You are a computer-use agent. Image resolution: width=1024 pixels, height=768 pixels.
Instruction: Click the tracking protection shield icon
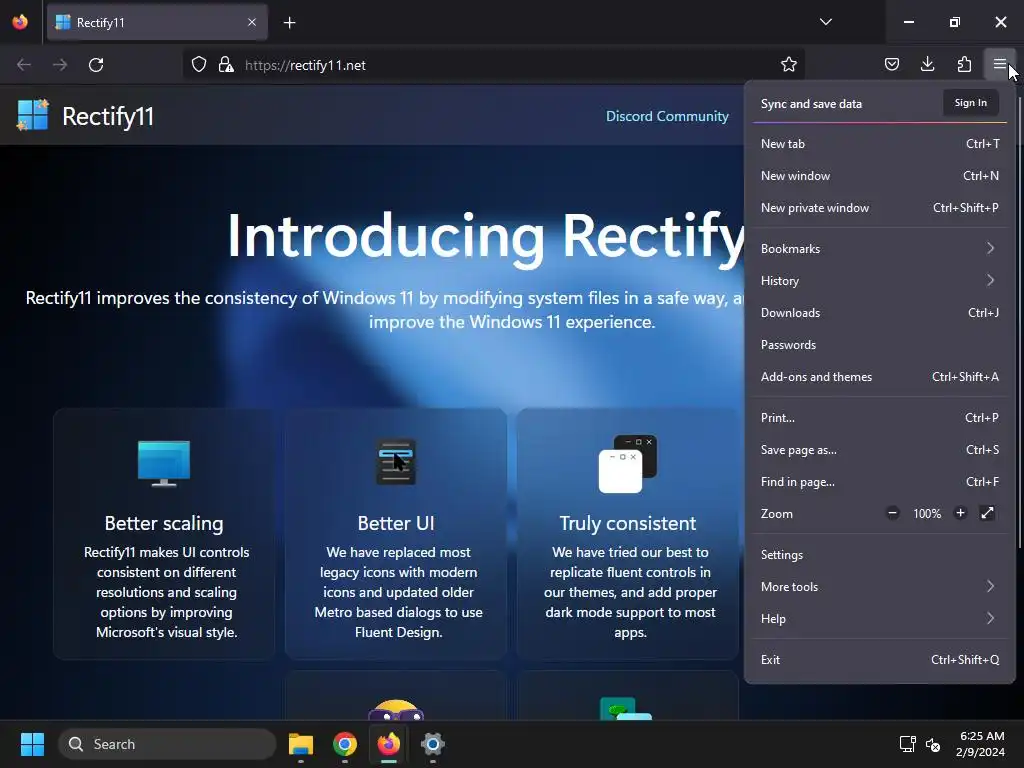[x=199, y=65]
